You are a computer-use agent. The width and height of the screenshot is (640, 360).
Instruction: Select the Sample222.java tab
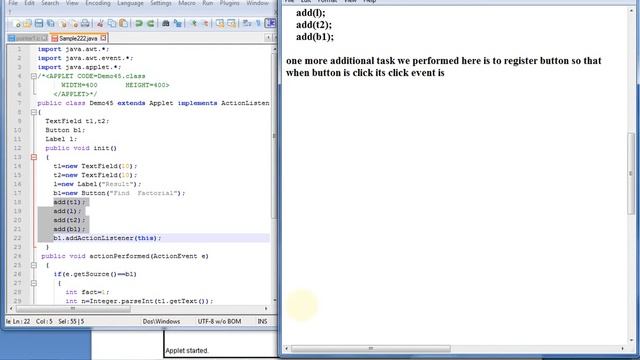(x=78, y=38)
